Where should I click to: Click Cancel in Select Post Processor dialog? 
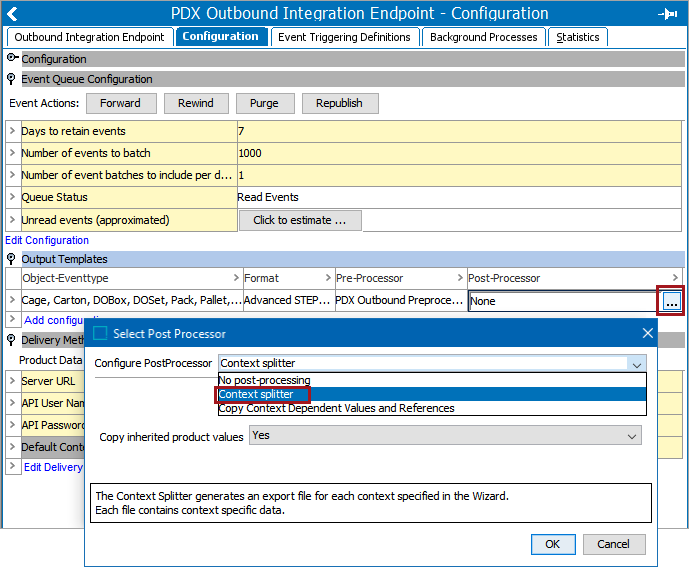pos(613,545)
